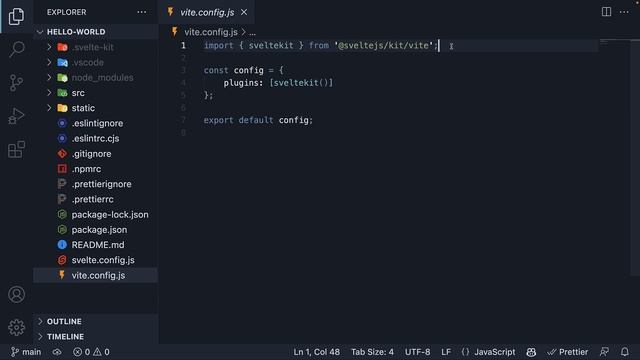Click line number 1 in gutter
The image size is (640, 360).
click(x=183, y=45)
